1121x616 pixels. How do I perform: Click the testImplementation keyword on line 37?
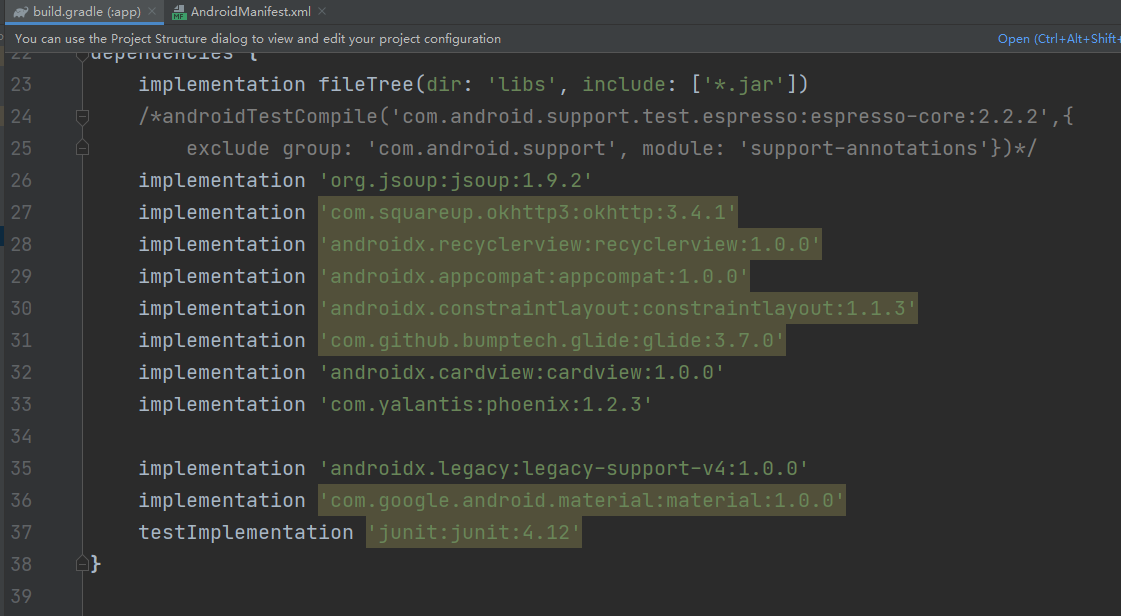click(x=246, y=532)
